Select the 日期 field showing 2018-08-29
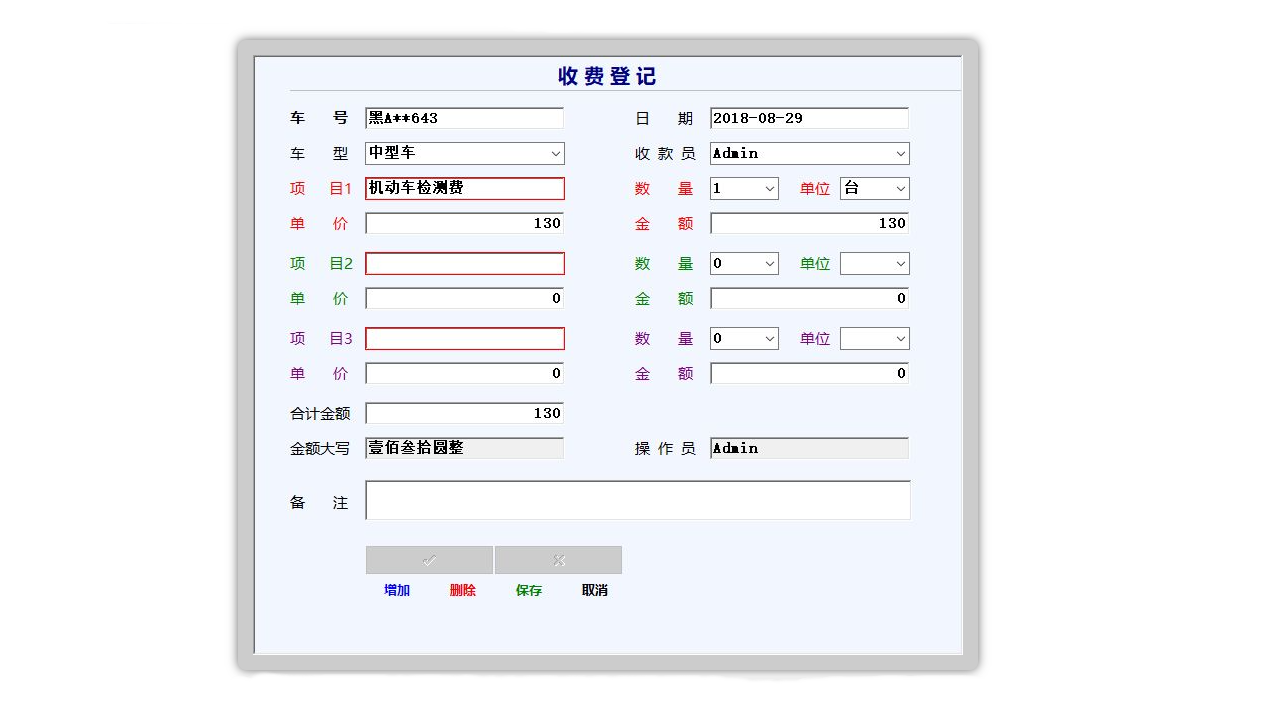This screenshot has height=720, width=1280. (808, 117)
